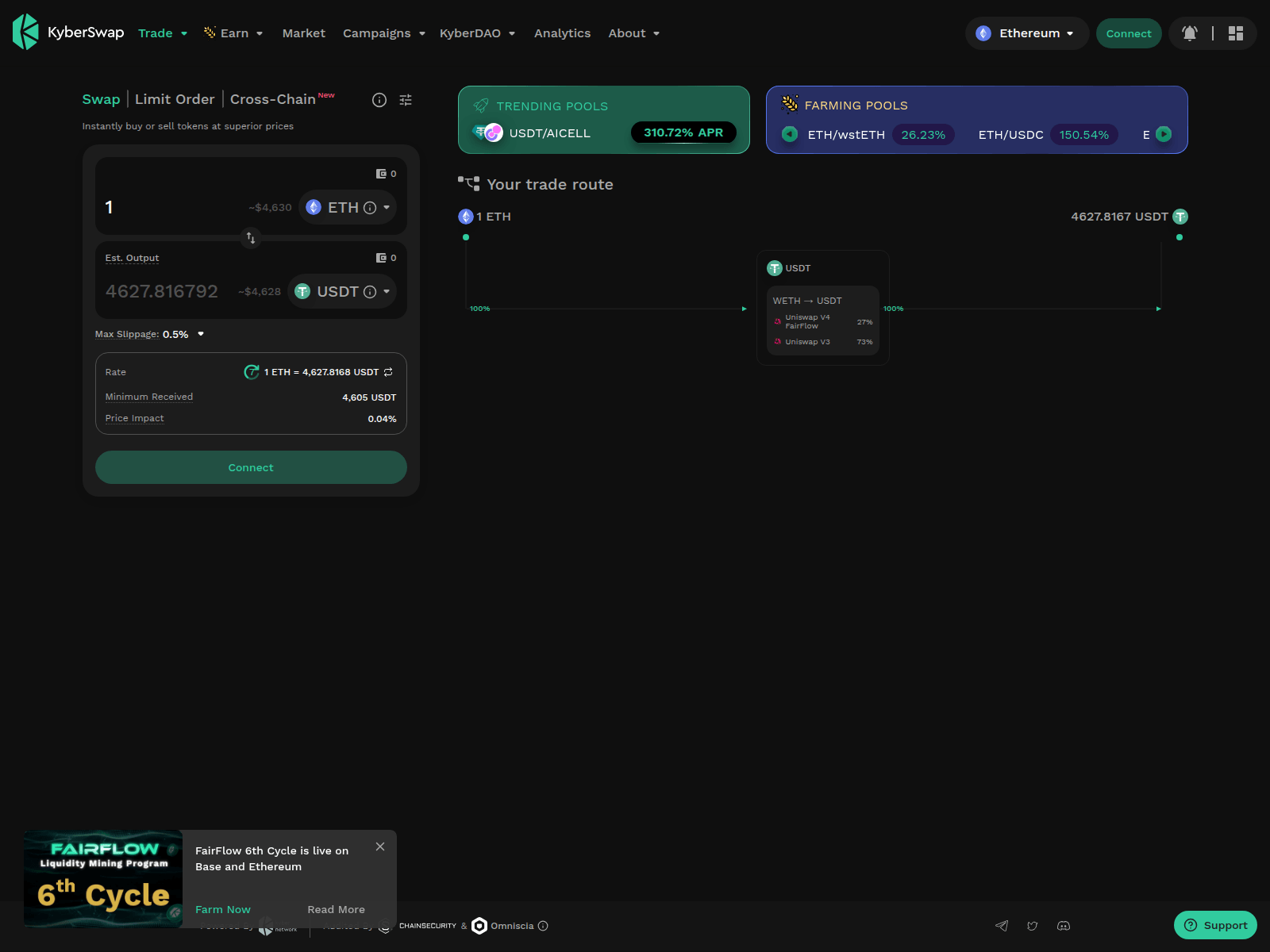Click the Uniswap V4 FairFlow route entry
The width and height of the screenshot is (1270, 952).
823,321
